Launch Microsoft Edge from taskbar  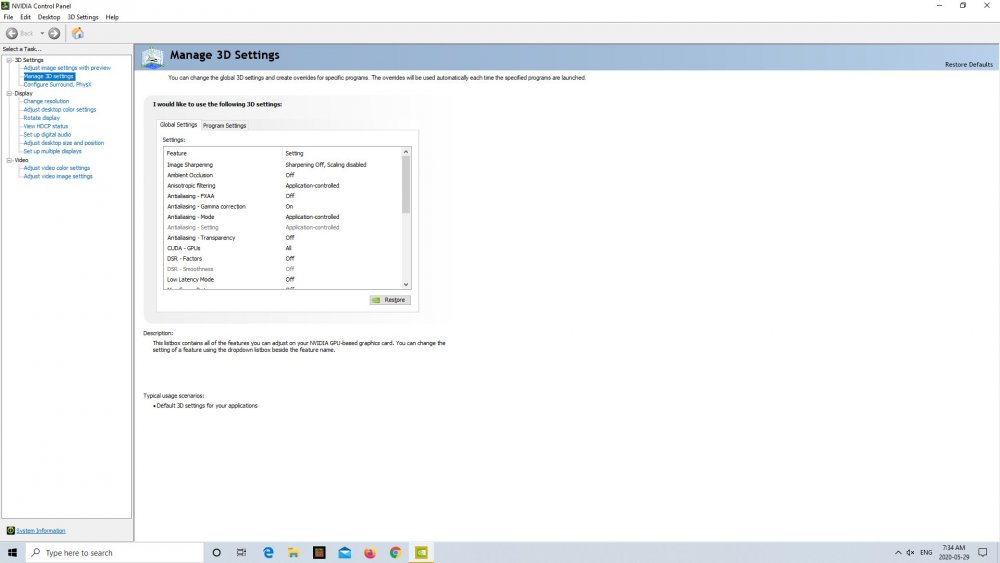[x=268, y=552]
